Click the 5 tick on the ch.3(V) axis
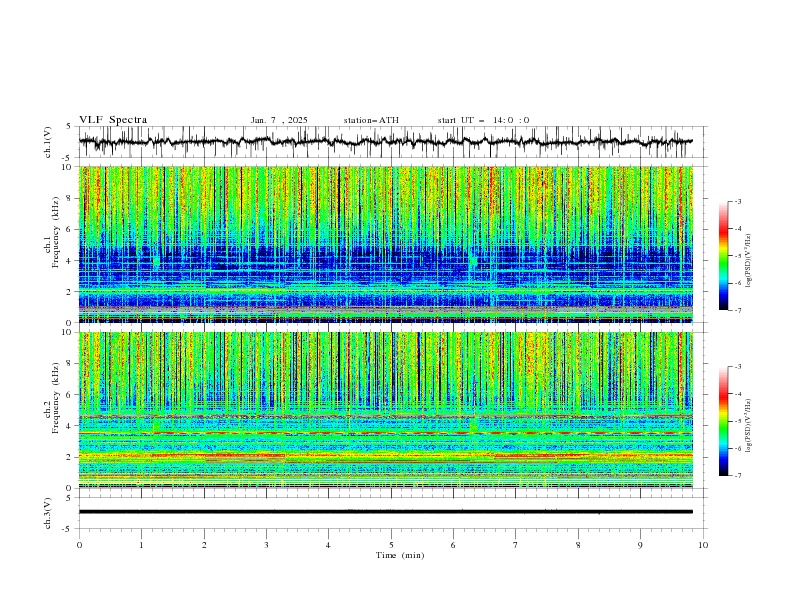Viewport: 792px width, 612px height. [x=69, y=498]
